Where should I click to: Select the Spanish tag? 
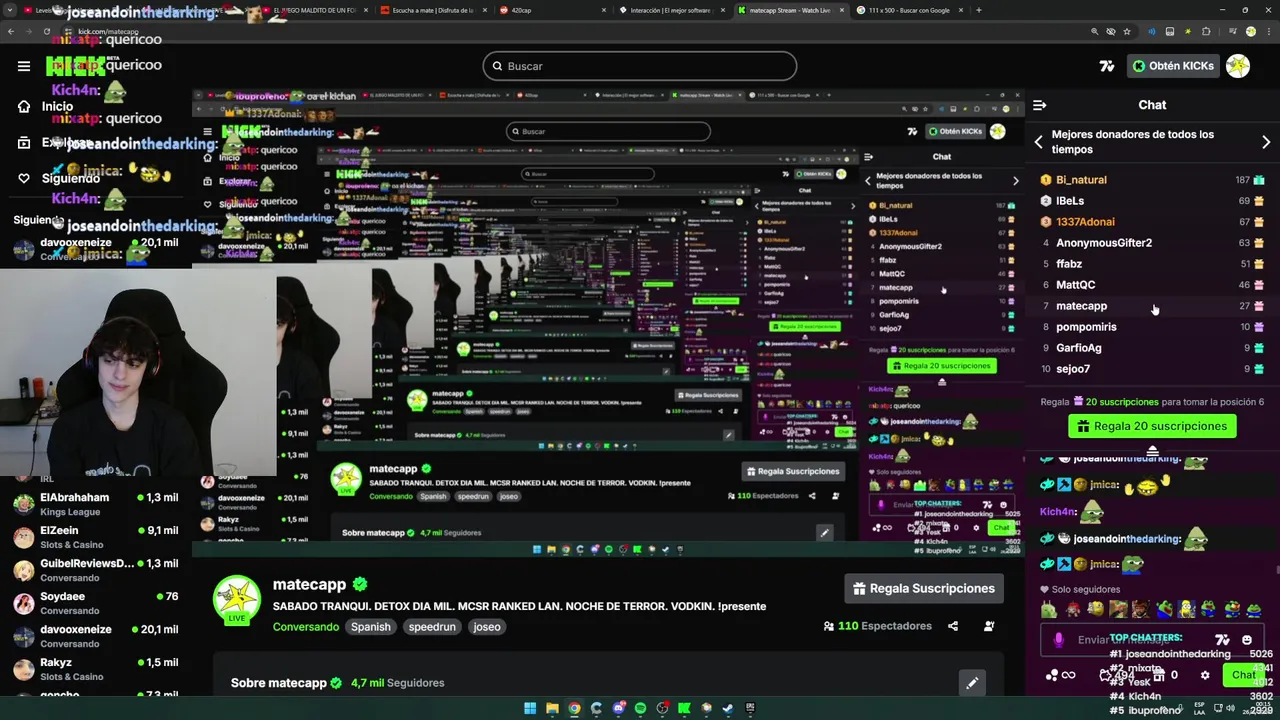coord(370,627)
